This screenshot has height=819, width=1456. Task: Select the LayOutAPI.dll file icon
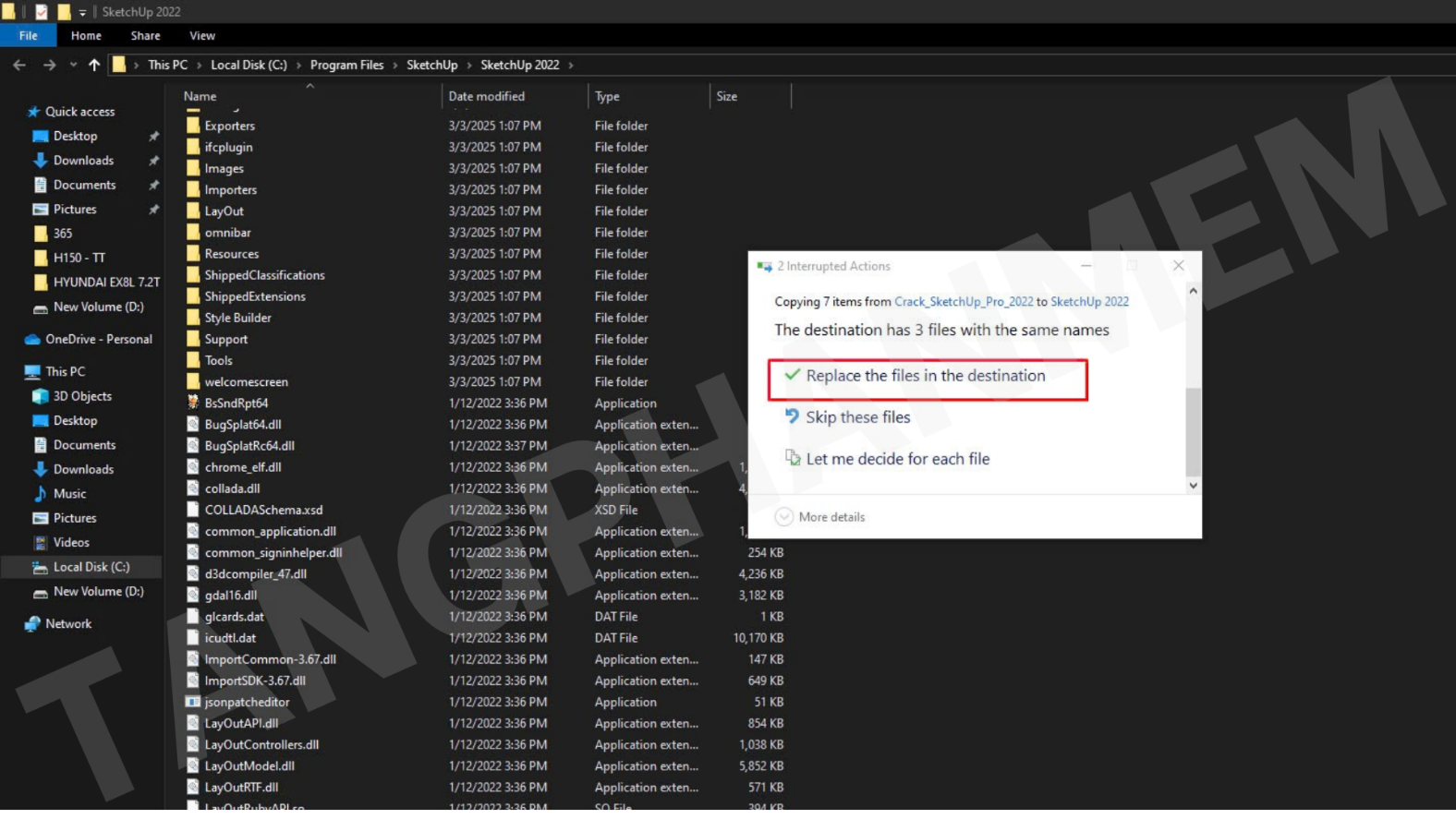pyautogui.click(x=193, y=723)
